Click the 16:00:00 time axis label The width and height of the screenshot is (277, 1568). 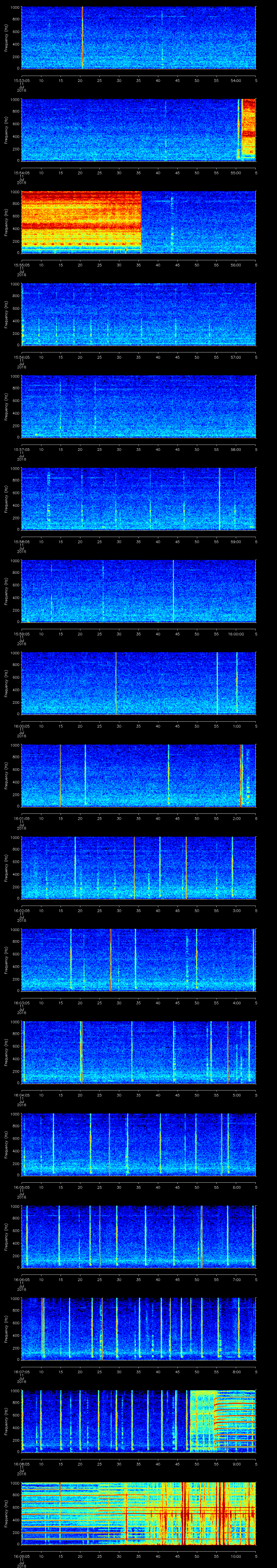(x=236, y=634)
